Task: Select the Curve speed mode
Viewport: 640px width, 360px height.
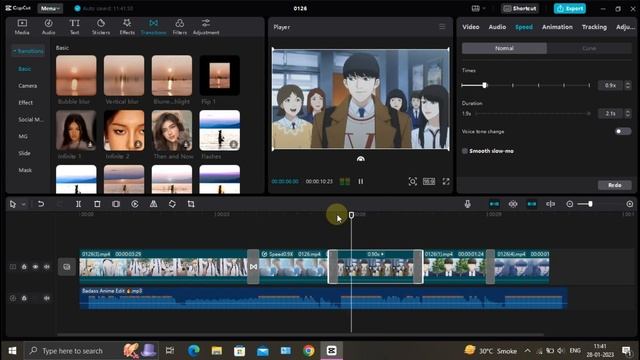Action: 589,48
